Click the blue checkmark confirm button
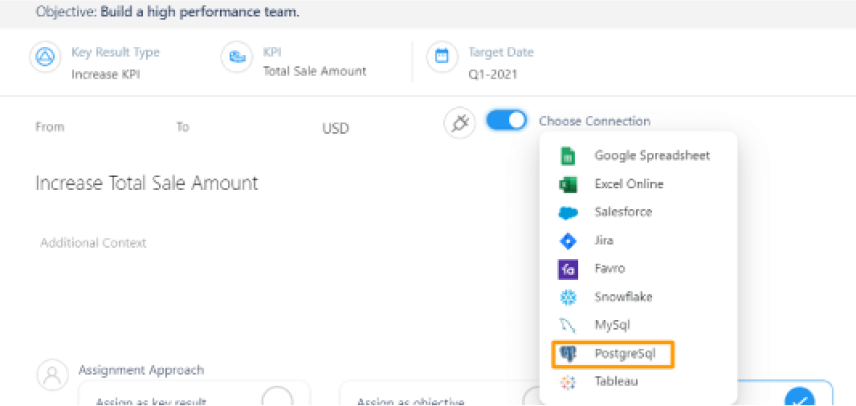Screen dimensions: 856x406 [800, 398]
